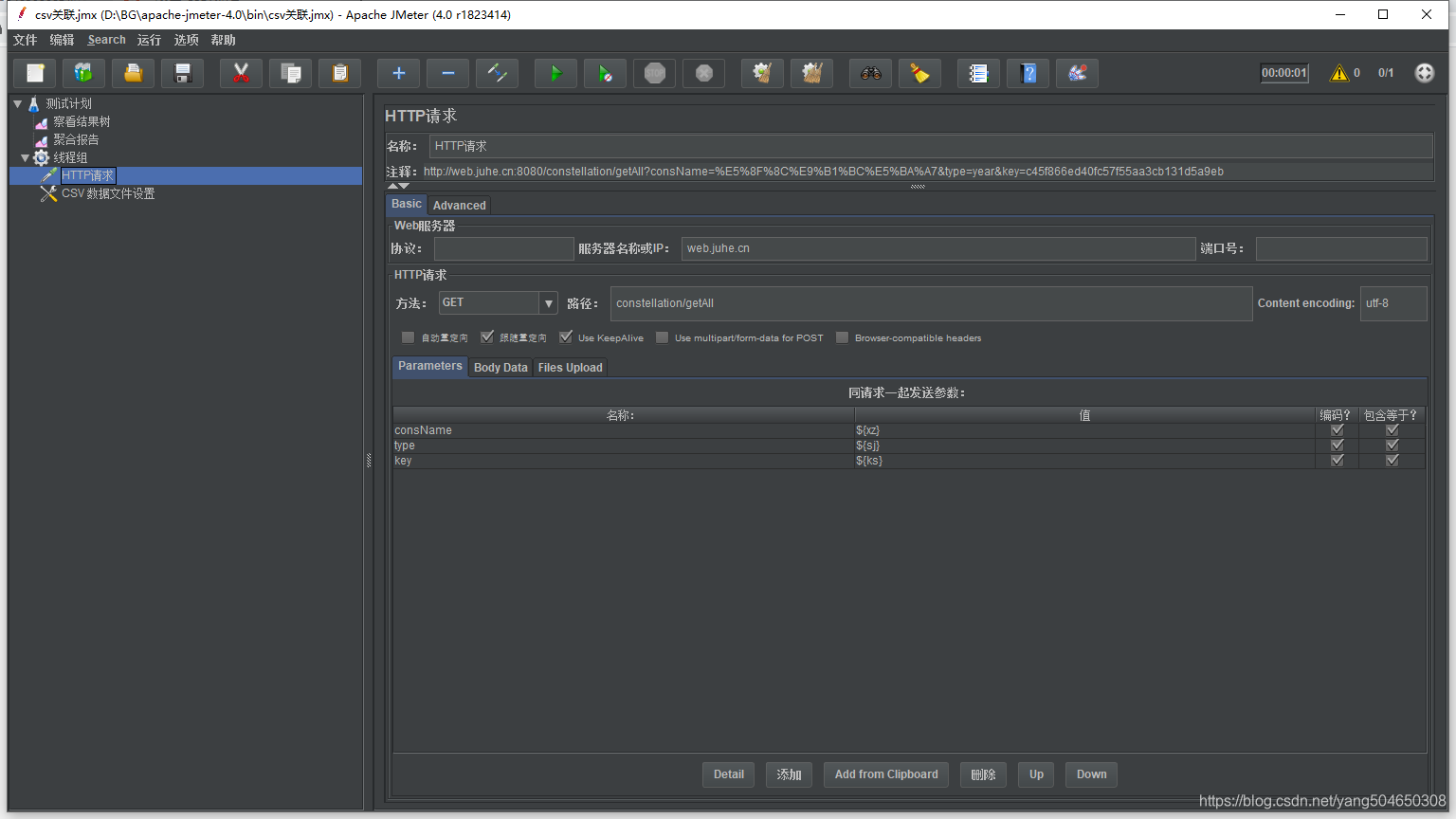Screen dimensions: 1456x819
Task: Uncheck Use KeepAlive checkbox
Action: pos(566,337)
